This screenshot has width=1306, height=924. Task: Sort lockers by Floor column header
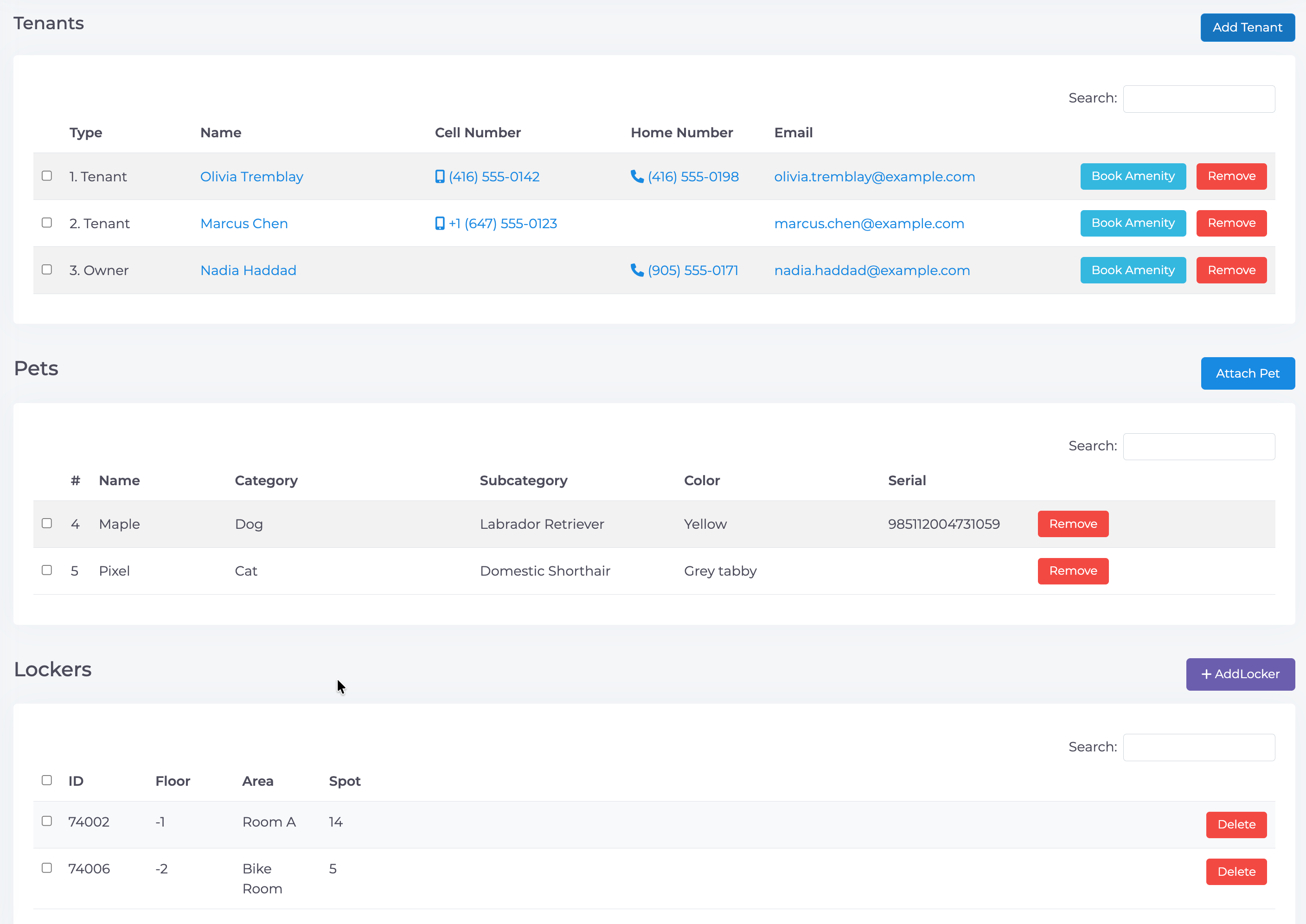point(173,781)
